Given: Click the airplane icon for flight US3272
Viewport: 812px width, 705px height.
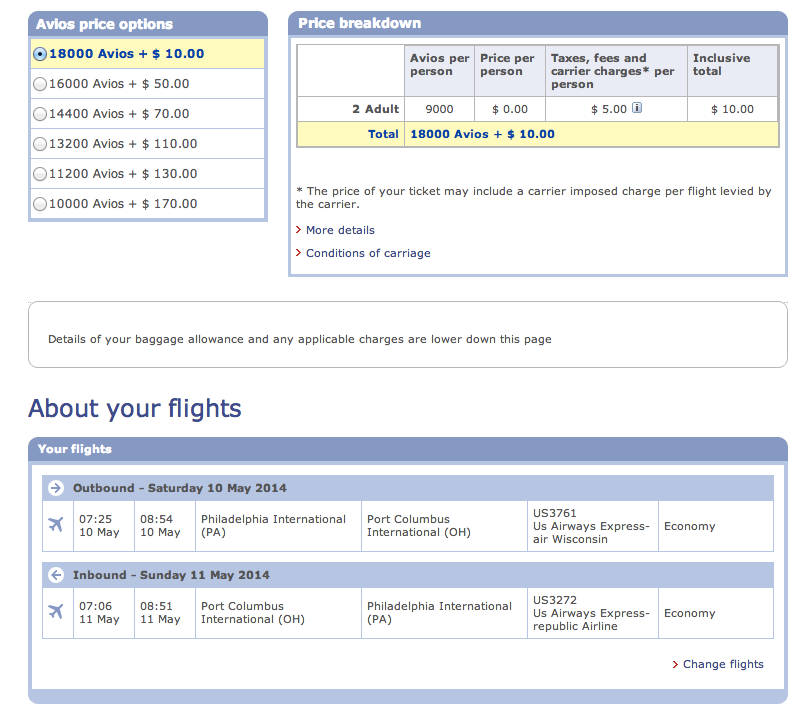Looking at the screenshot, I should point(56,611).
